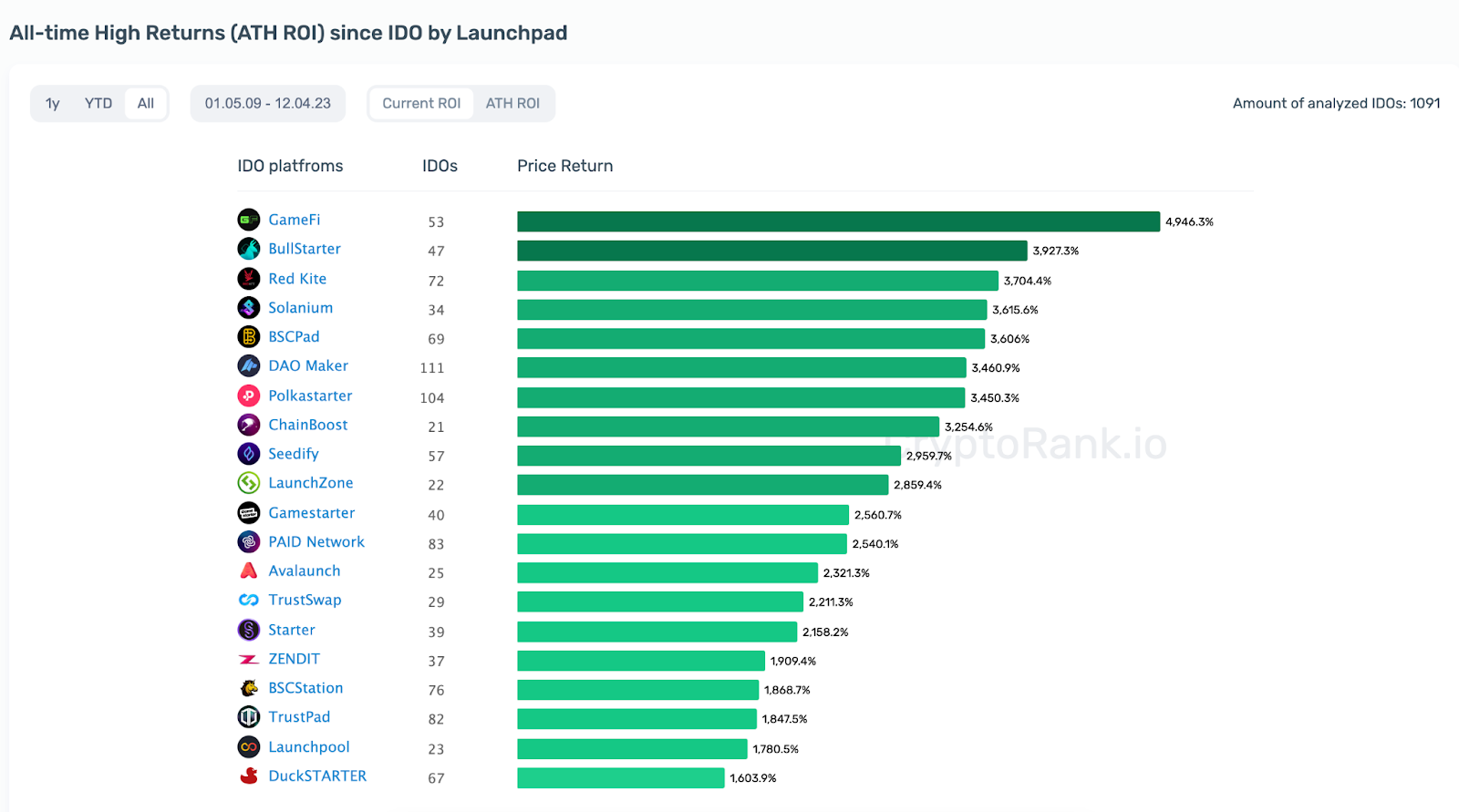Image resolution: width=1459 pixels, height=812 pixels.
Task: Open the 01.05.09 - 12.04.23 date range picker
Action: pos(268,104)
